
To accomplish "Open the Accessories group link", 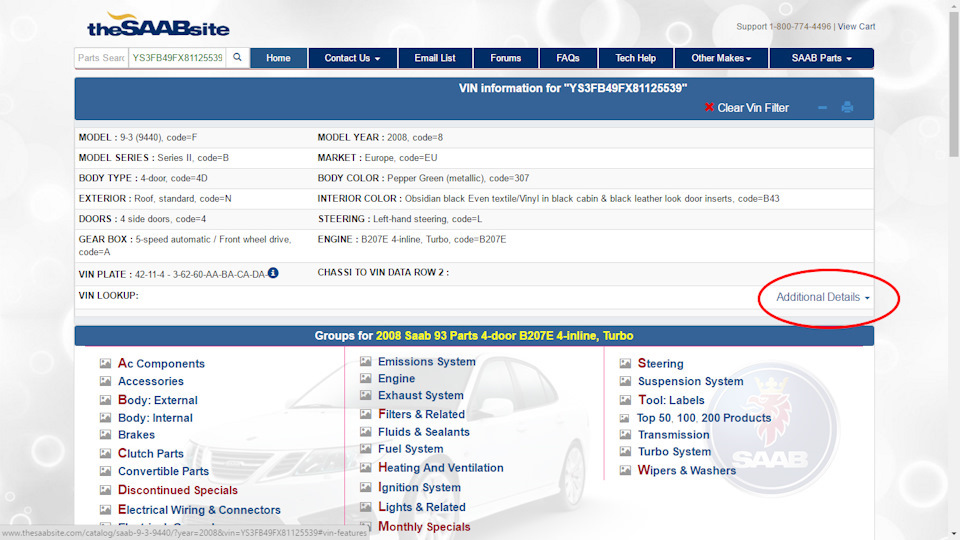I will pyautogui.click(x=151, y=381).
